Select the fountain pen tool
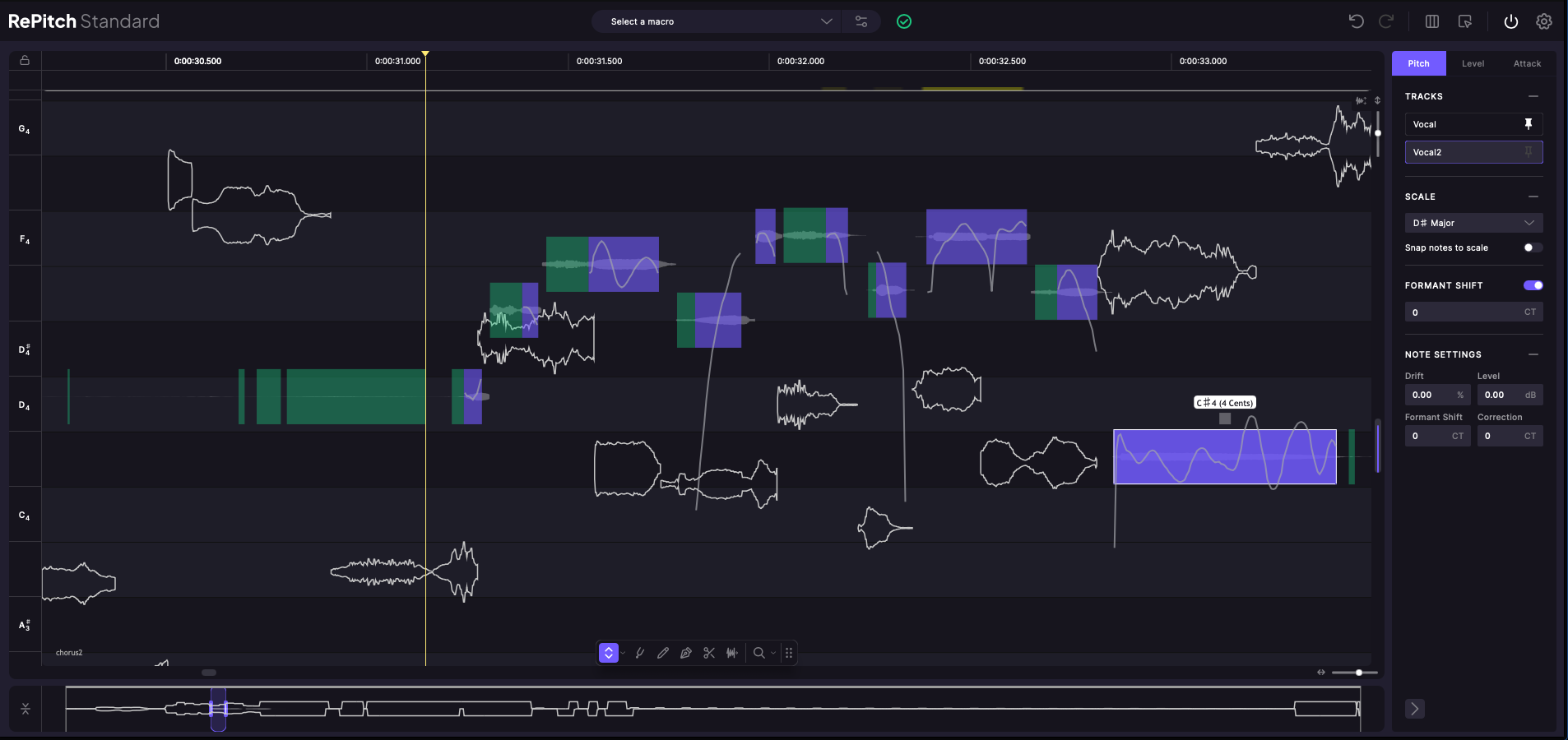 point(686,653)
